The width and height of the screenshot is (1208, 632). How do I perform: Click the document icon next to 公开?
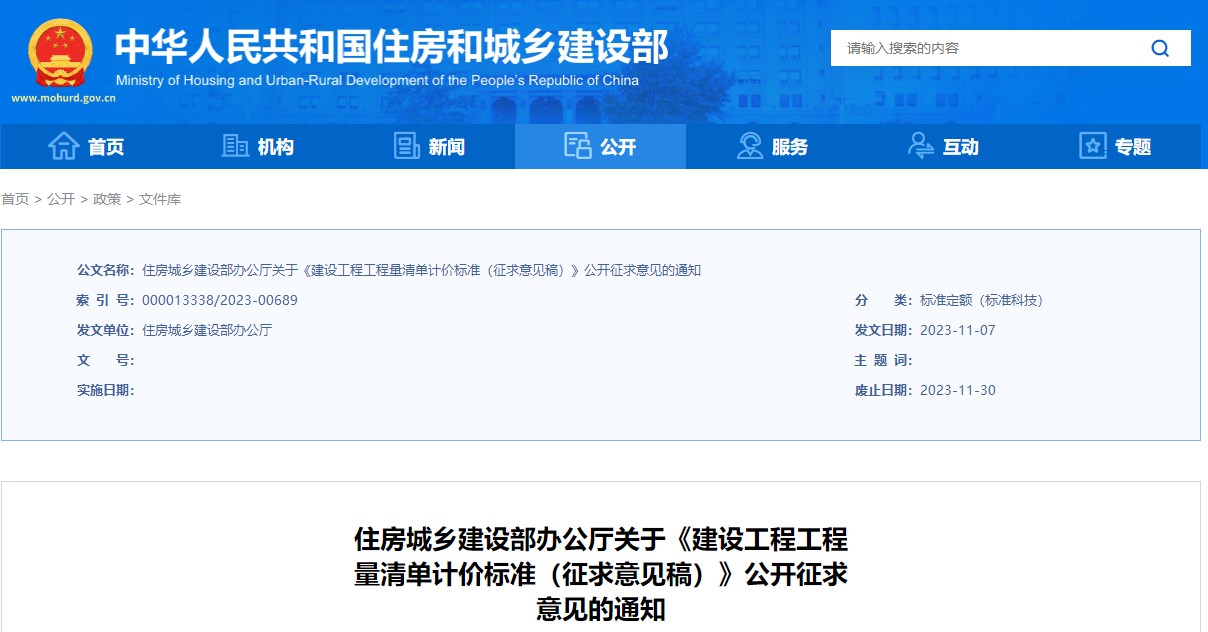tap(577, 146)
